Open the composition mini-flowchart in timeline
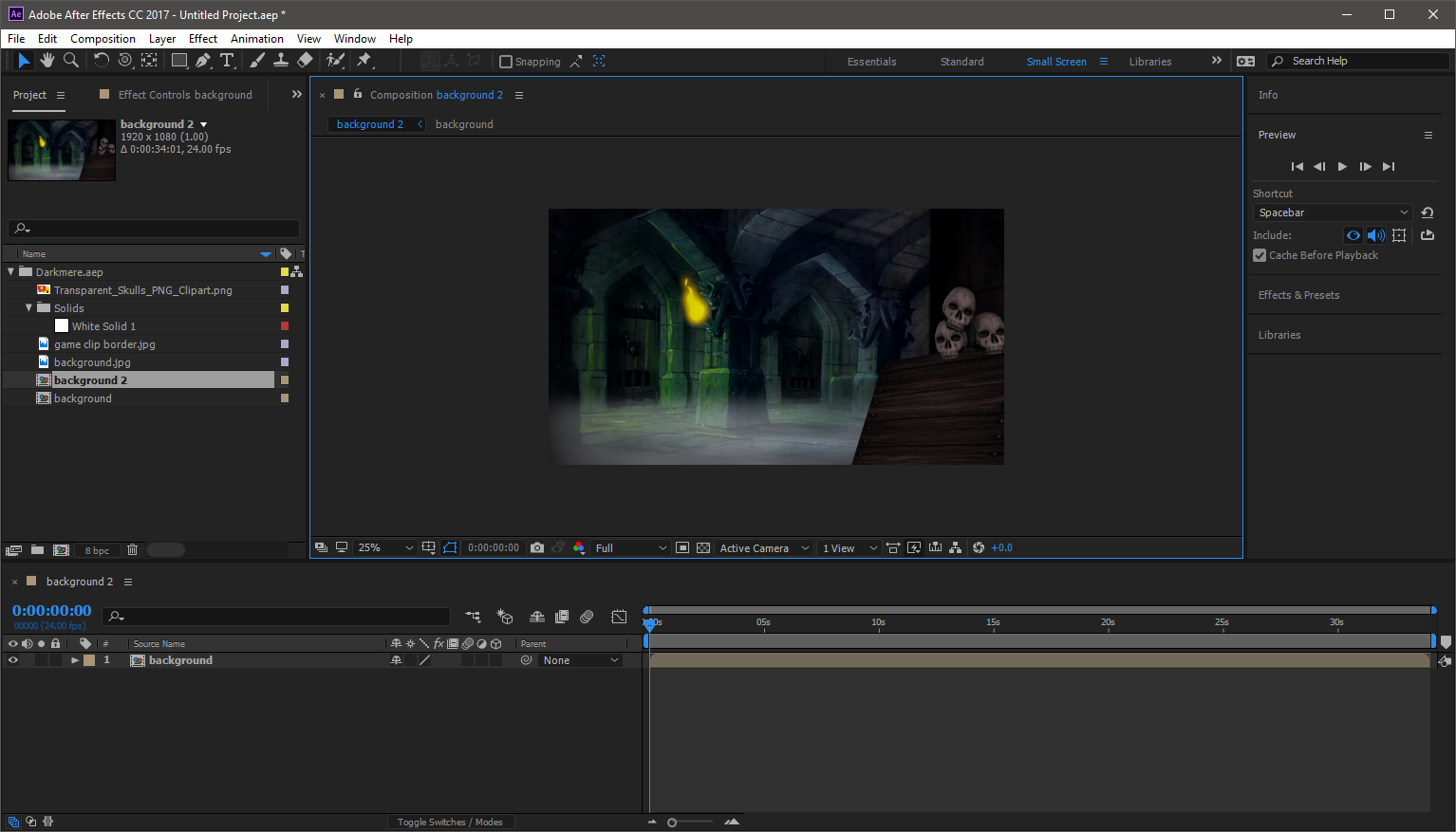Image resolution: width=1456 pixels, height=832 pixels. pos(473,617)
